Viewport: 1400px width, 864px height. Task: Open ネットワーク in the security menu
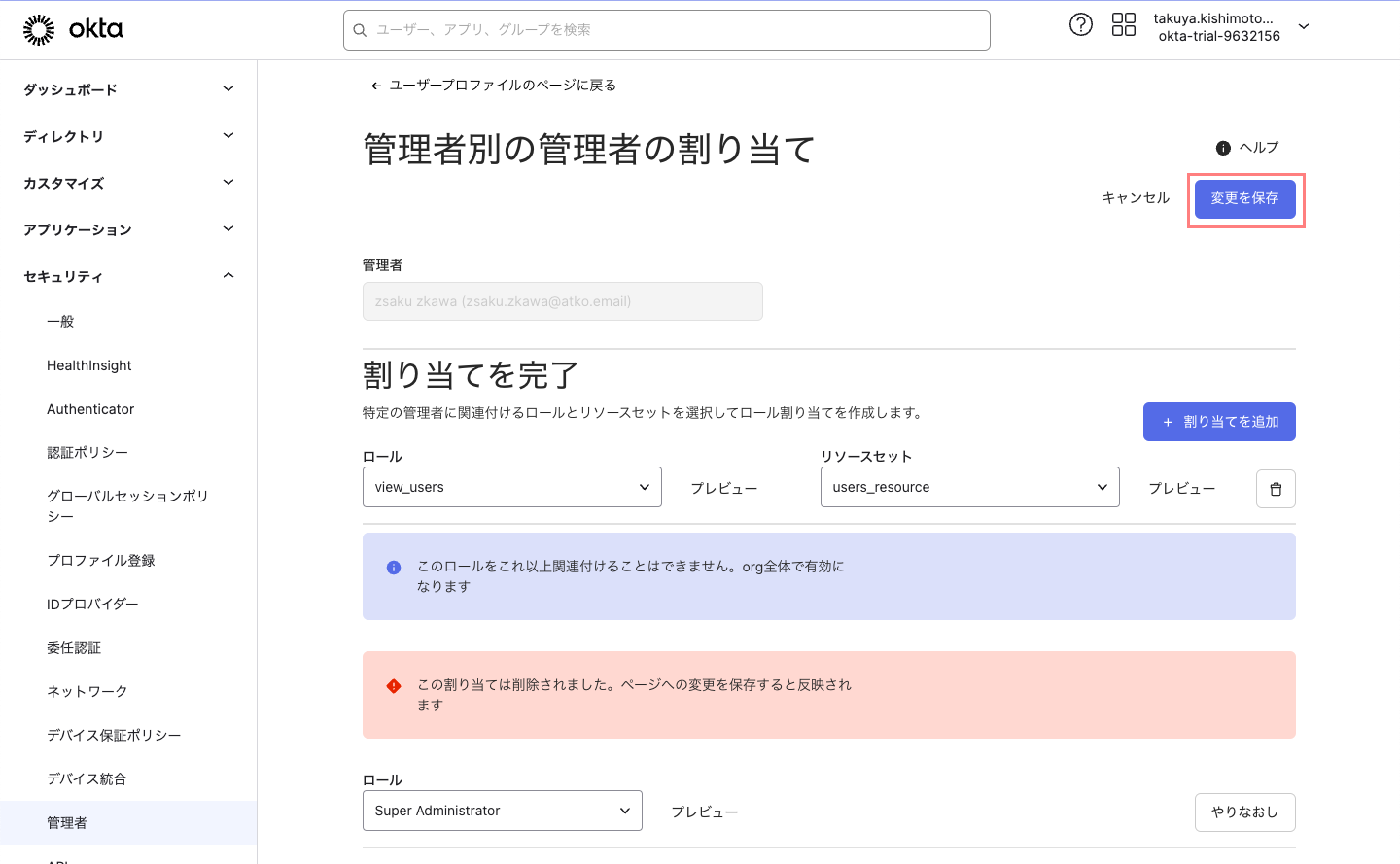coord(78,691)
